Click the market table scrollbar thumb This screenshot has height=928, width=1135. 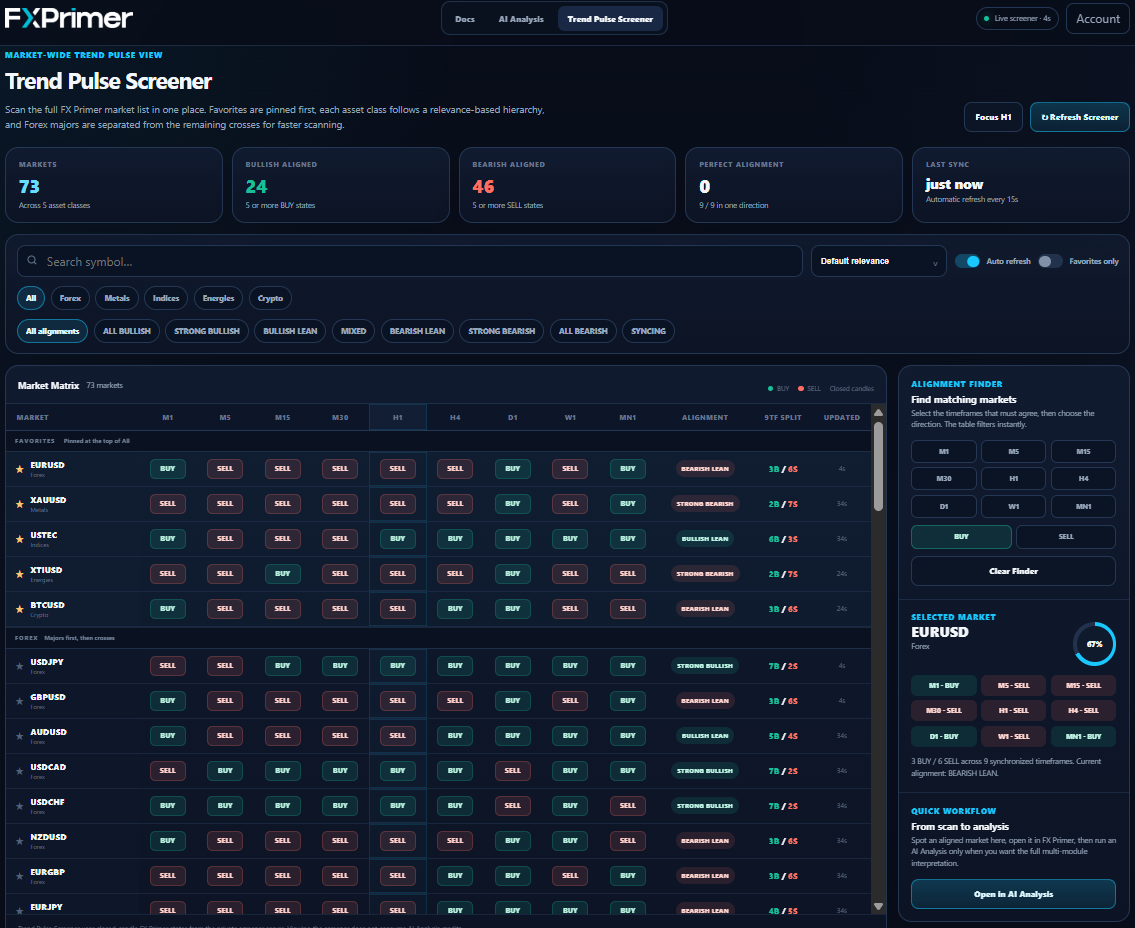(x=878, y=466)
